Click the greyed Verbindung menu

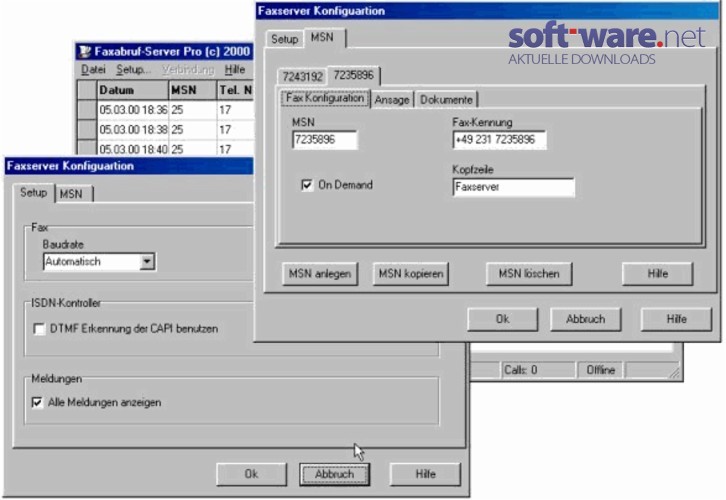point(188,70)
